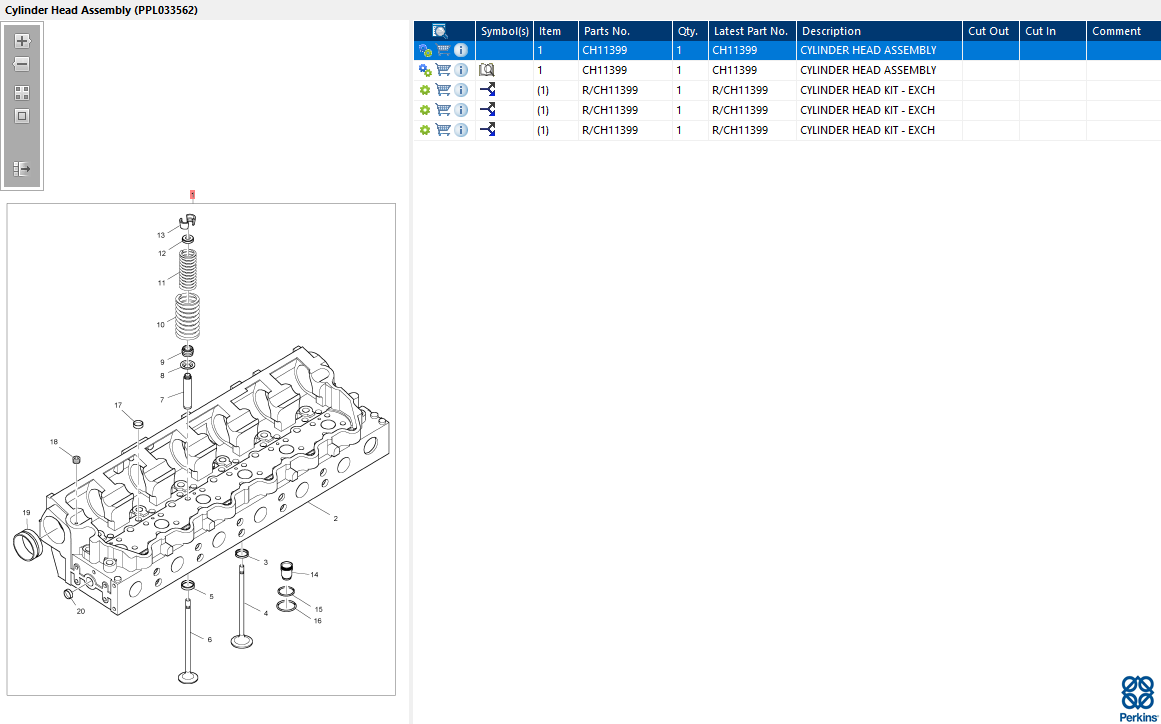Sort by the Symbol(s) column header
The height and width of the screenshot is (724, 1161).
click(504, 31)
